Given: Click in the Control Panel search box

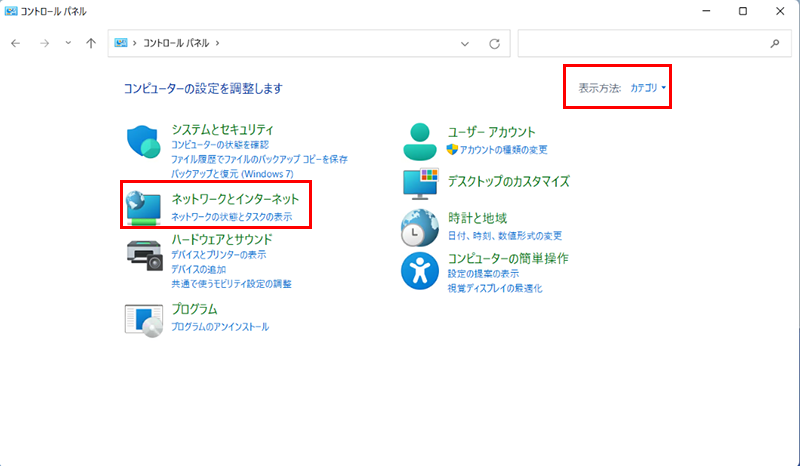Looking at the screenshot, I should 640,44.
